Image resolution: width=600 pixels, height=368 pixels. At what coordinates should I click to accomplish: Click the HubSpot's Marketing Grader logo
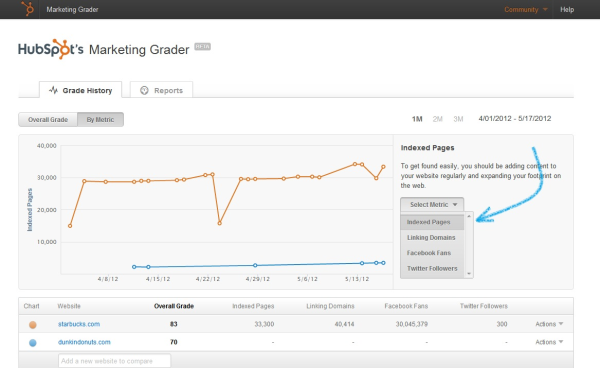104,49
